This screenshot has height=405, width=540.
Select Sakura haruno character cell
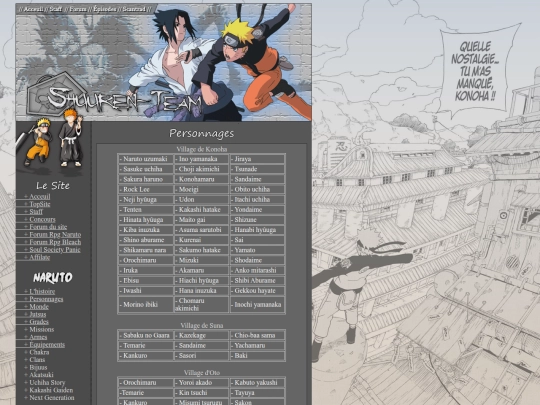(145, 179)
